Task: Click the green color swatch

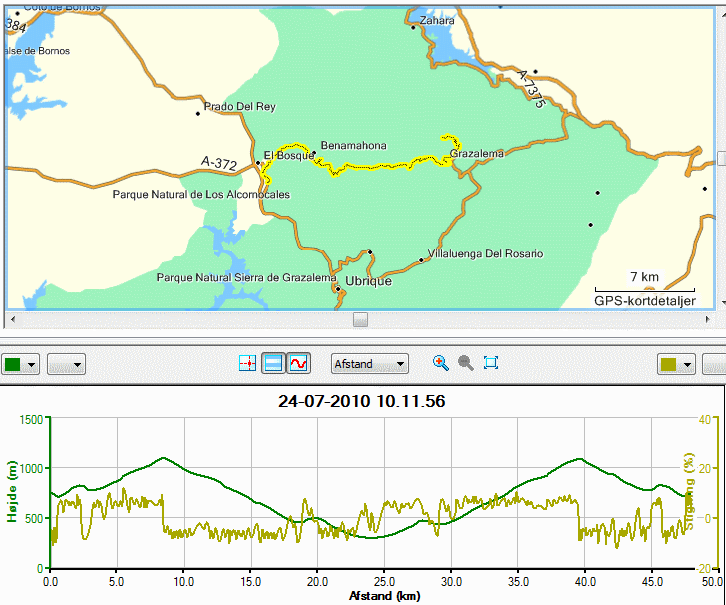Action: [x=13, y=364]
